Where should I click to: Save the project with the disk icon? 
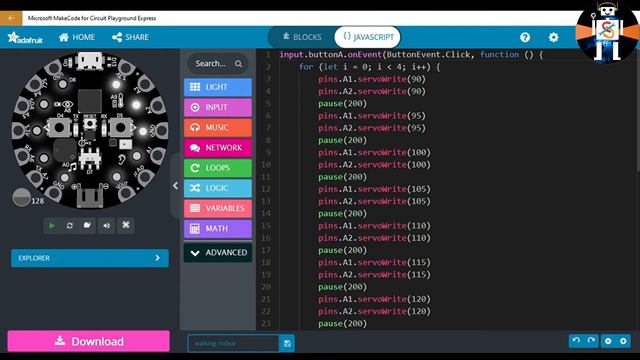[287, 343]
